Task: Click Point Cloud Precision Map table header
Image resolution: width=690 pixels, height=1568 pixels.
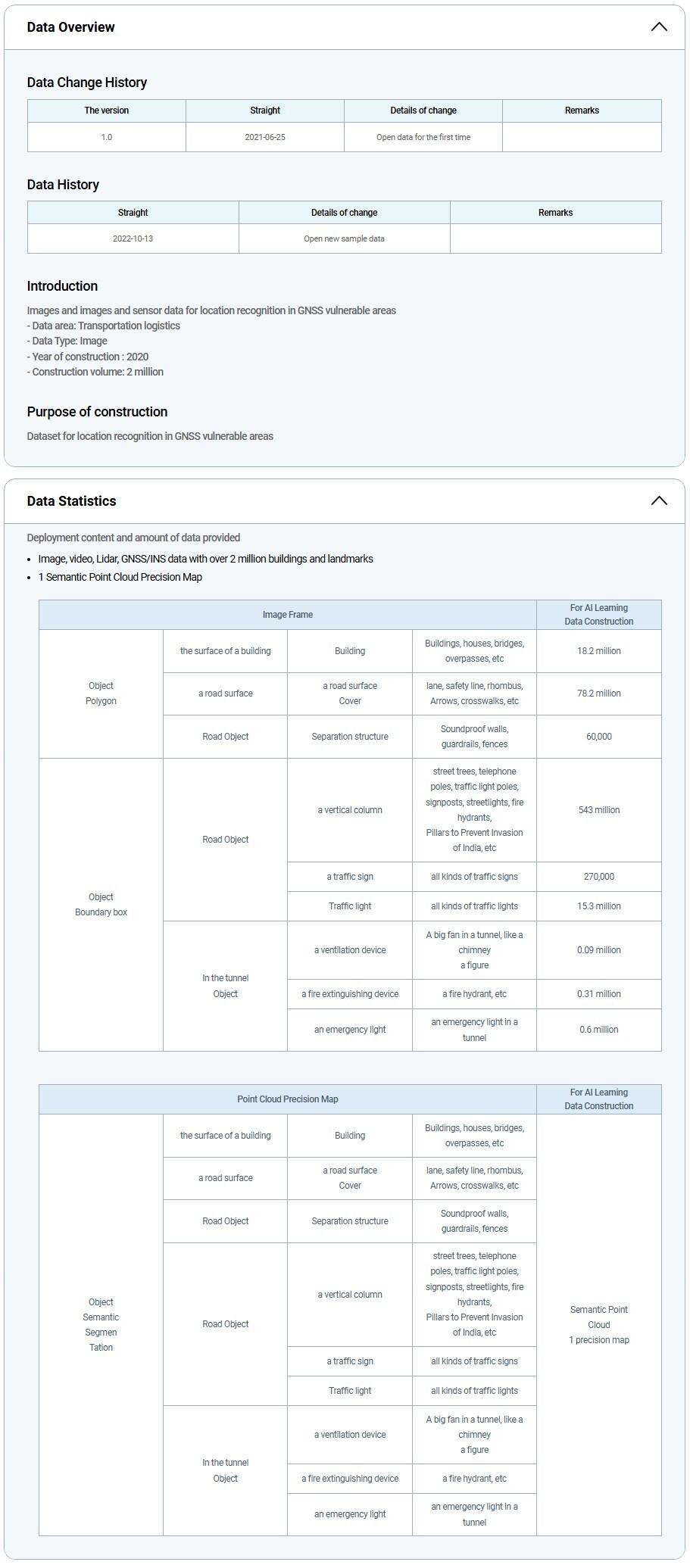Action: 288,1099
